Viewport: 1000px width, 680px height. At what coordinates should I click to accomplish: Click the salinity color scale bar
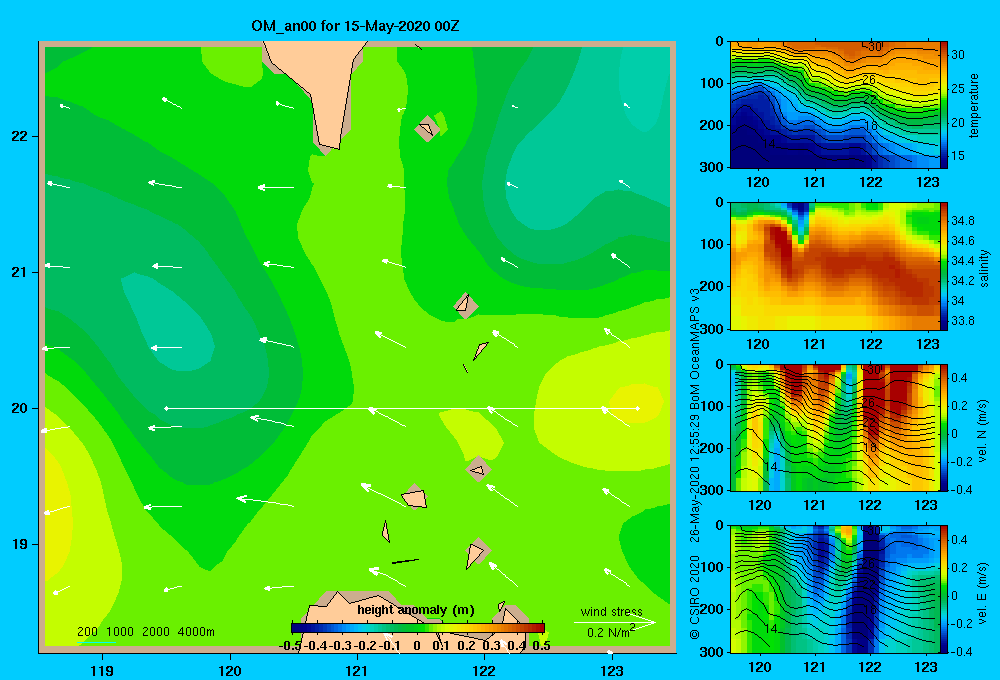pyautogui.click(x=943, y=266)
